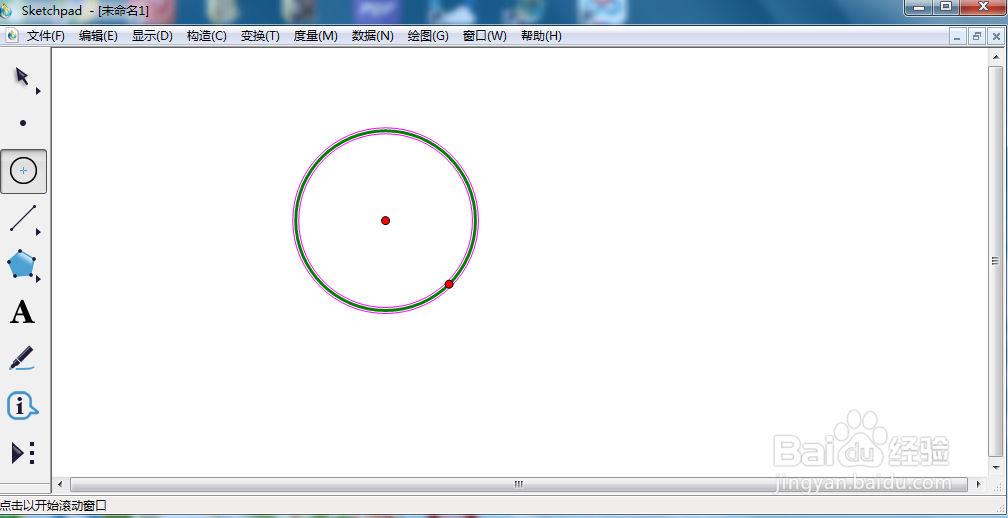The image size is (1008, 518).
Task: Select the Polygon tool
Action: point(21,264)
